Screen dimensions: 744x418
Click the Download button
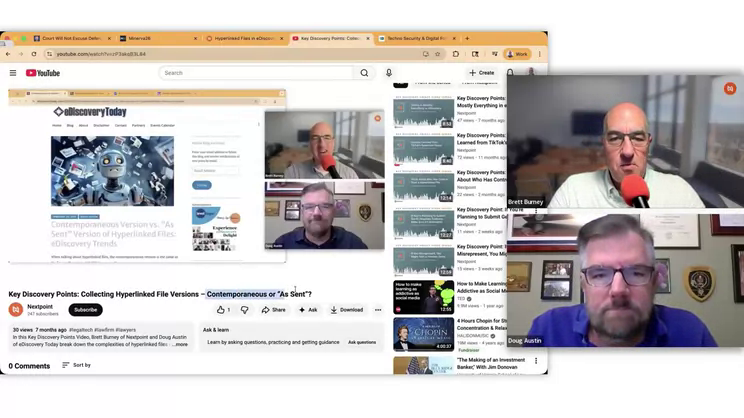click(x=347, y=310)
